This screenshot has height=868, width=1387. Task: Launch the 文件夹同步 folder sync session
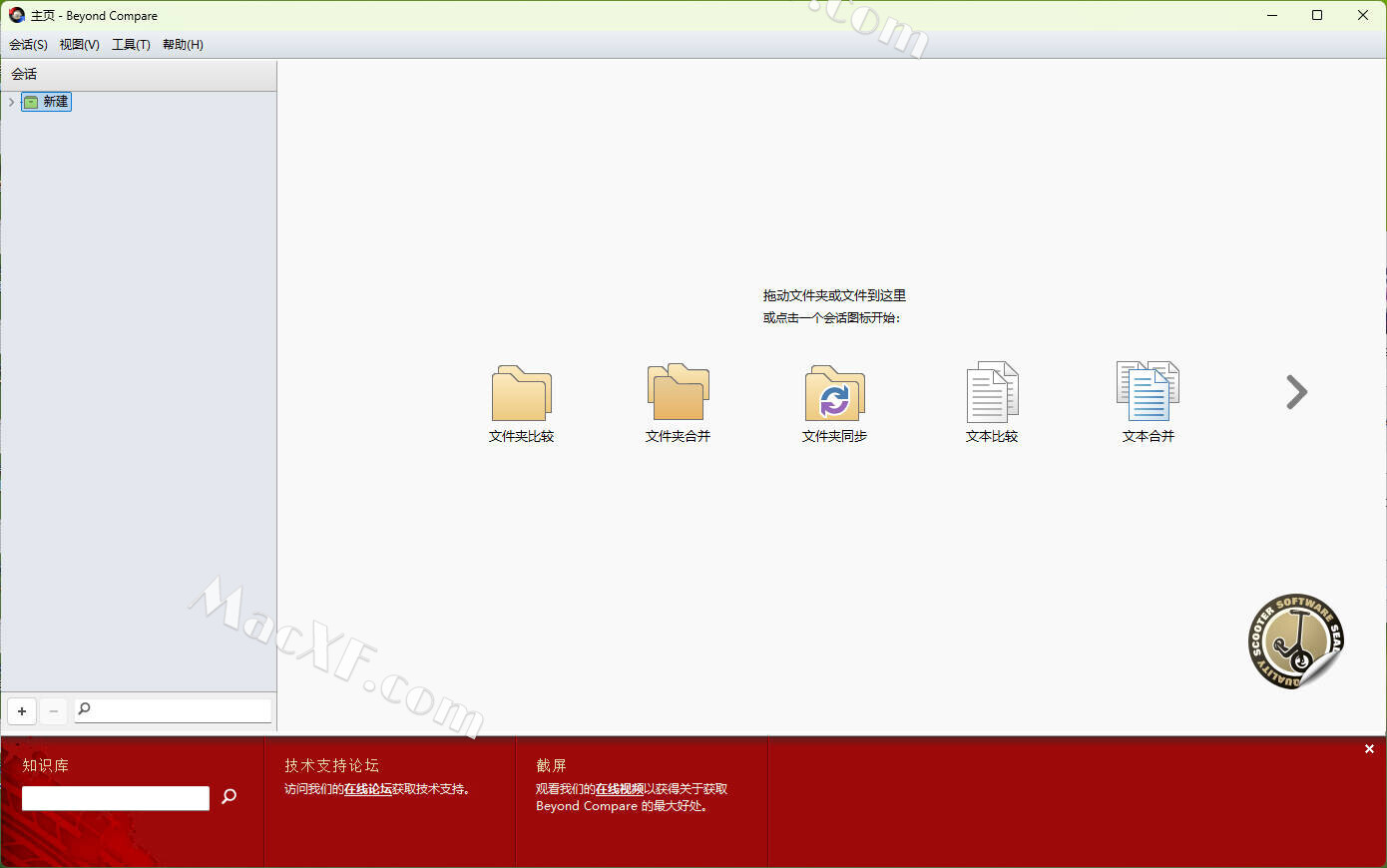click(834, 404)
